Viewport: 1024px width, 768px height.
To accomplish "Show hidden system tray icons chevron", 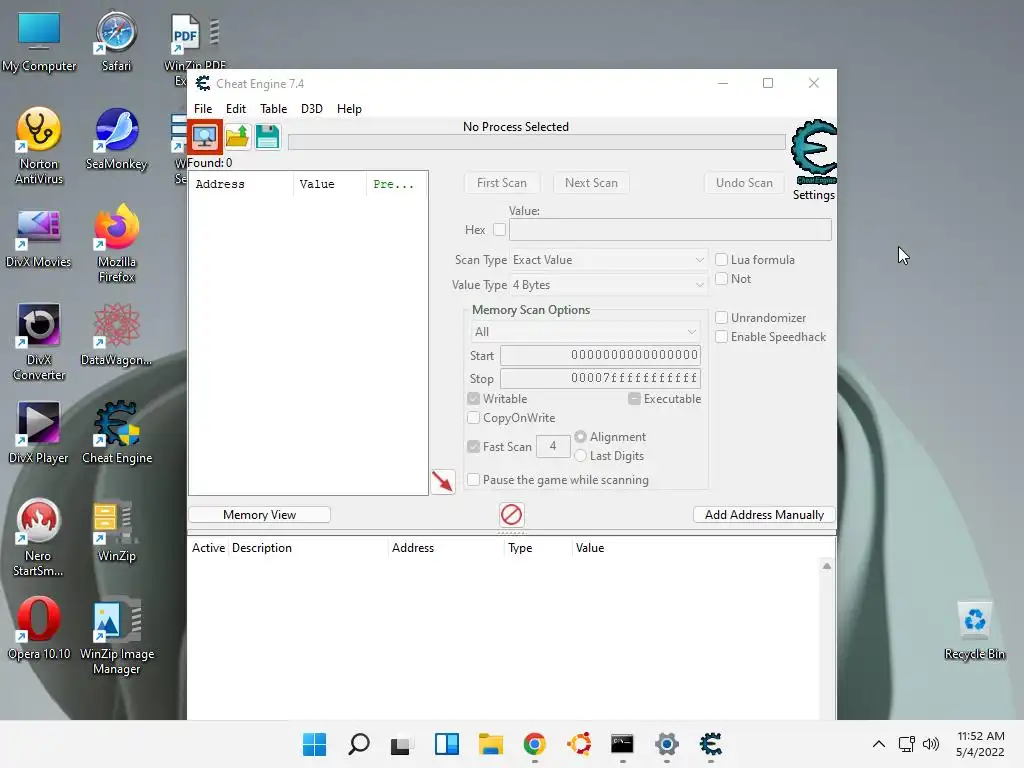I will [x=879, y=744].
